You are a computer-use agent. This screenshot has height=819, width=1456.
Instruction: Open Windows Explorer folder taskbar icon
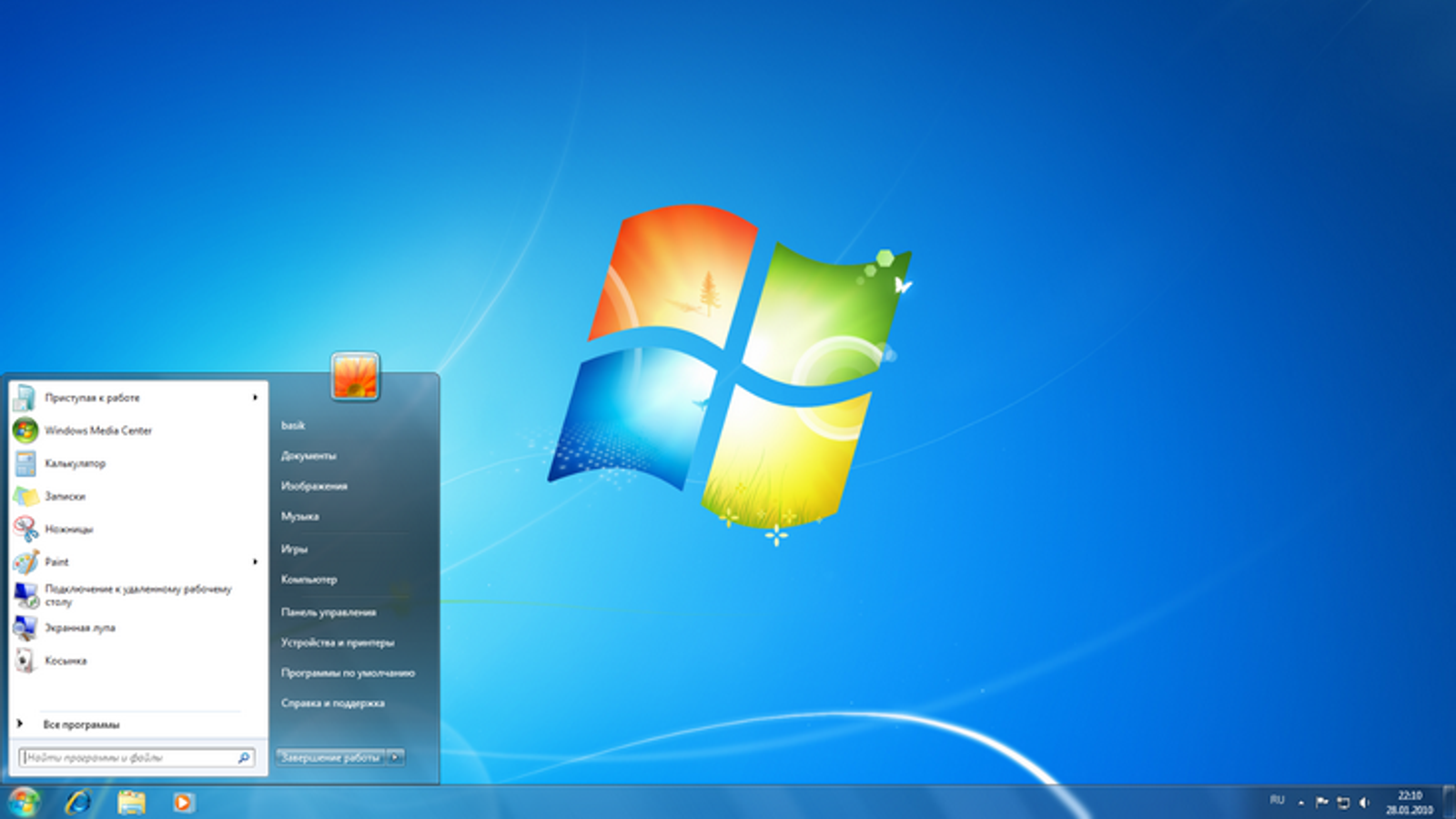point(131,802)
